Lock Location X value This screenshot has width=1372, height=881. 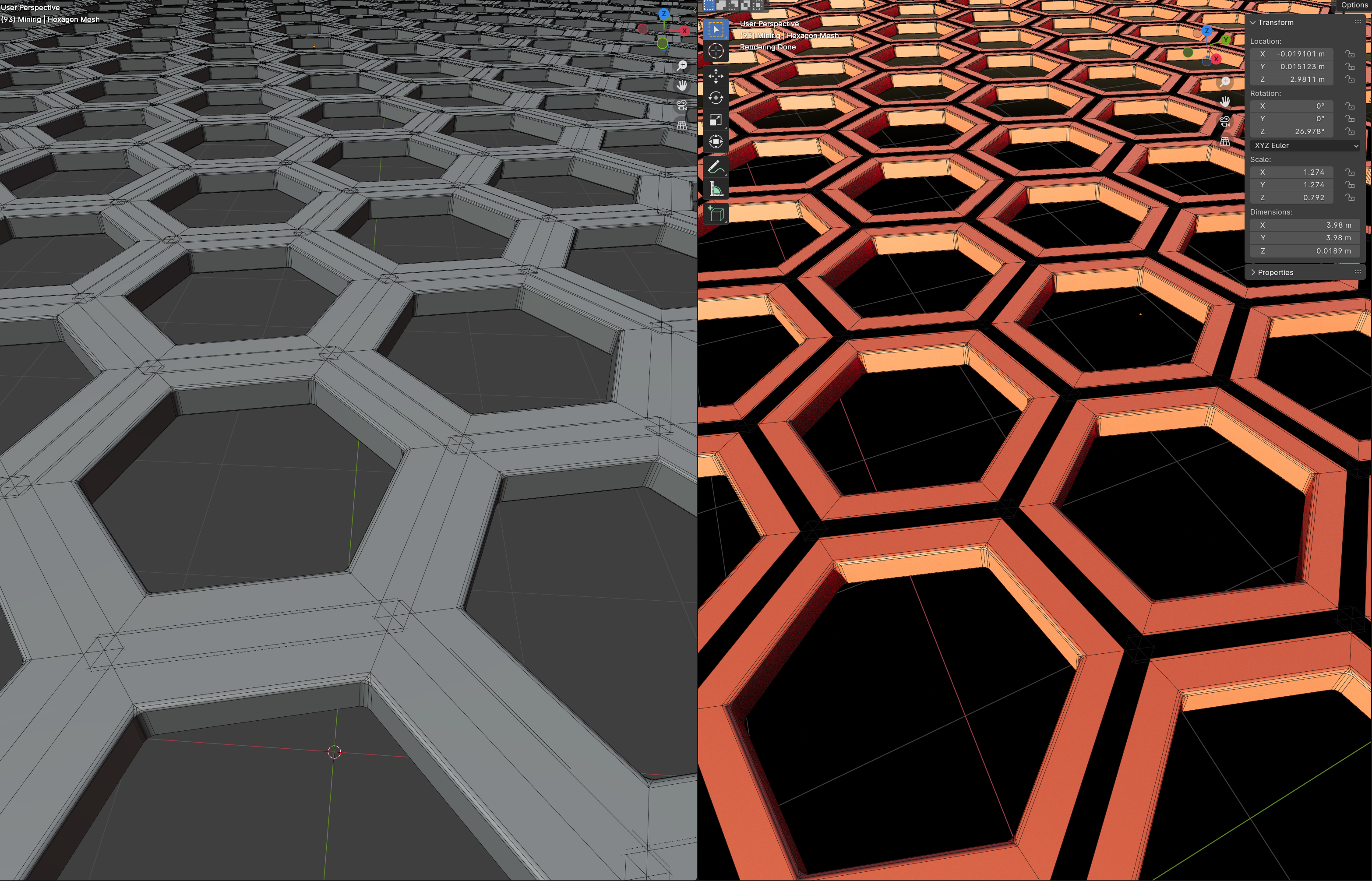[1350, 54]
